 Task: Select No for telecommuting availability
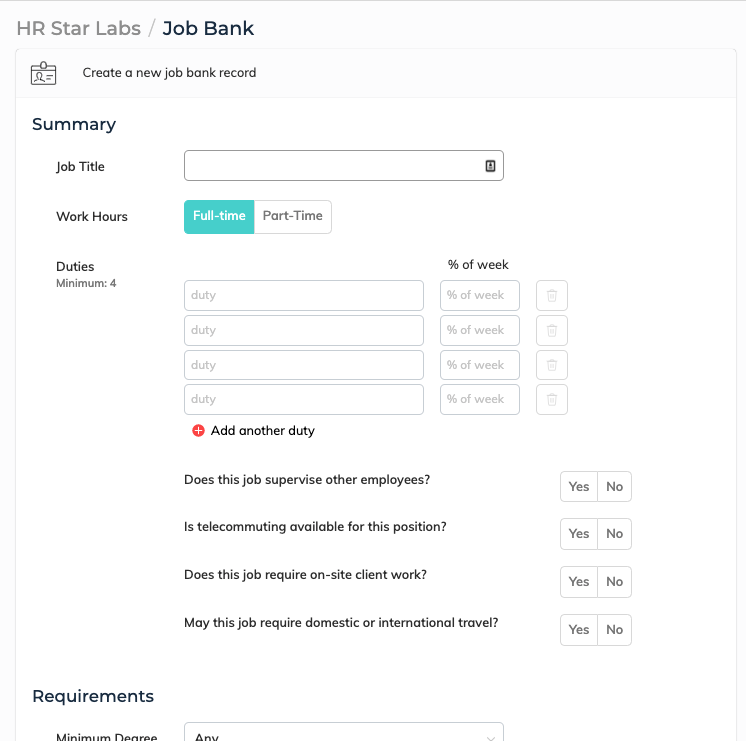(x=614, y=534)
